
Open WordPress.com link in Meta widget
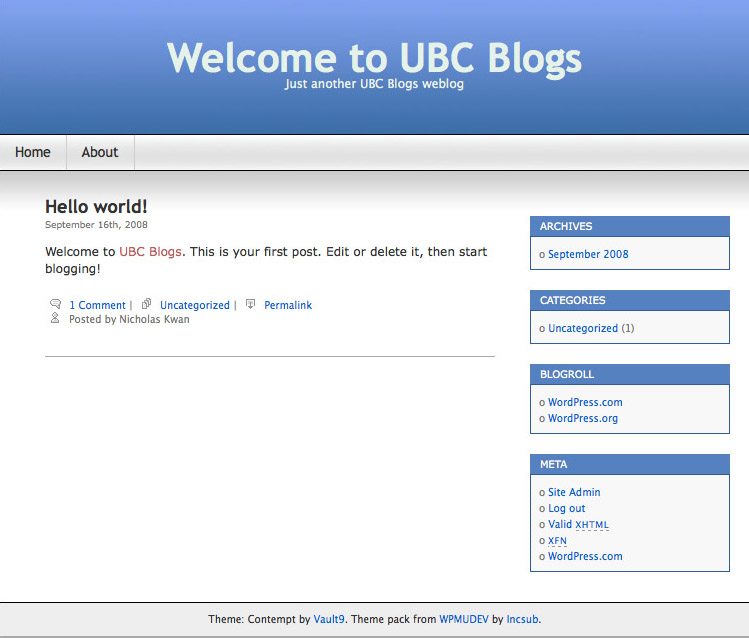click(x=585, y=556)
